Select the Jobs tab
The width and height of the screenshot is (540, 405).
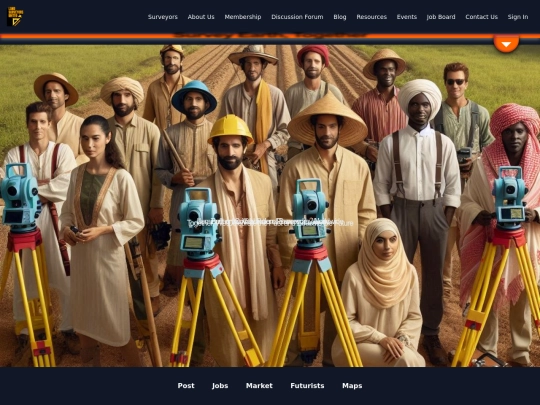[220, 386]
